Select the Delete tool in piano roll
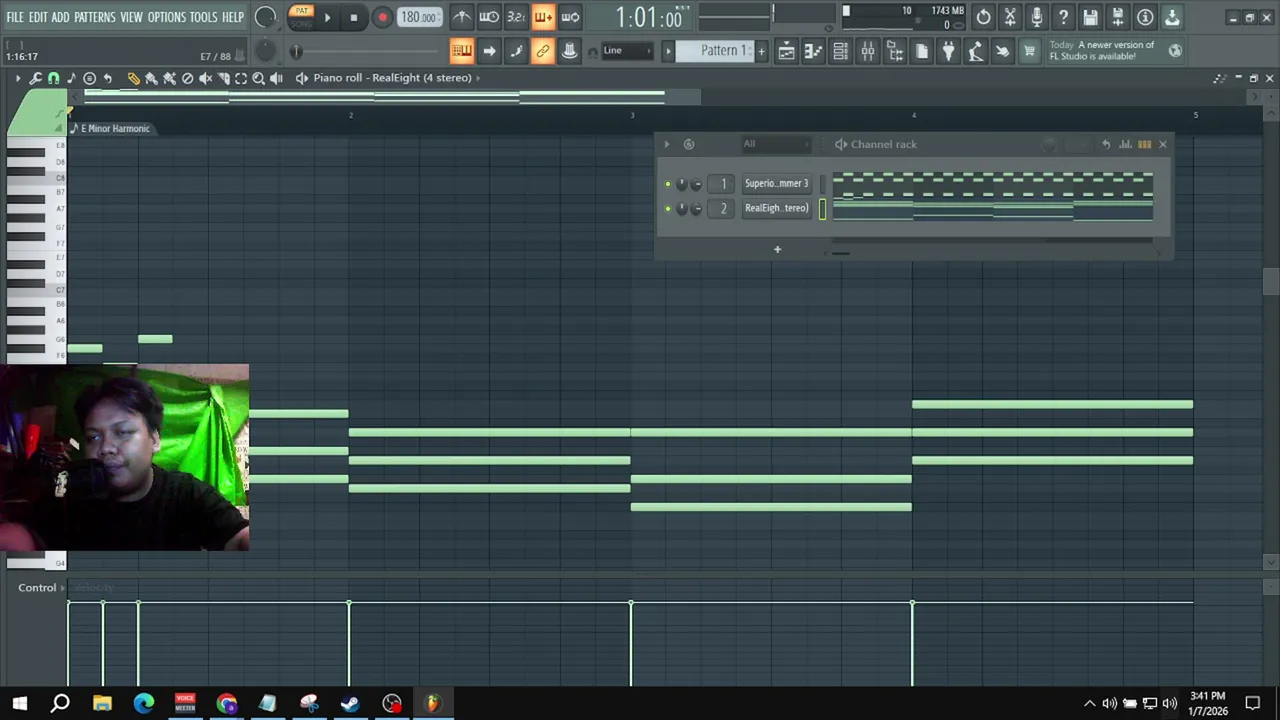 click(x=187, y=78)
